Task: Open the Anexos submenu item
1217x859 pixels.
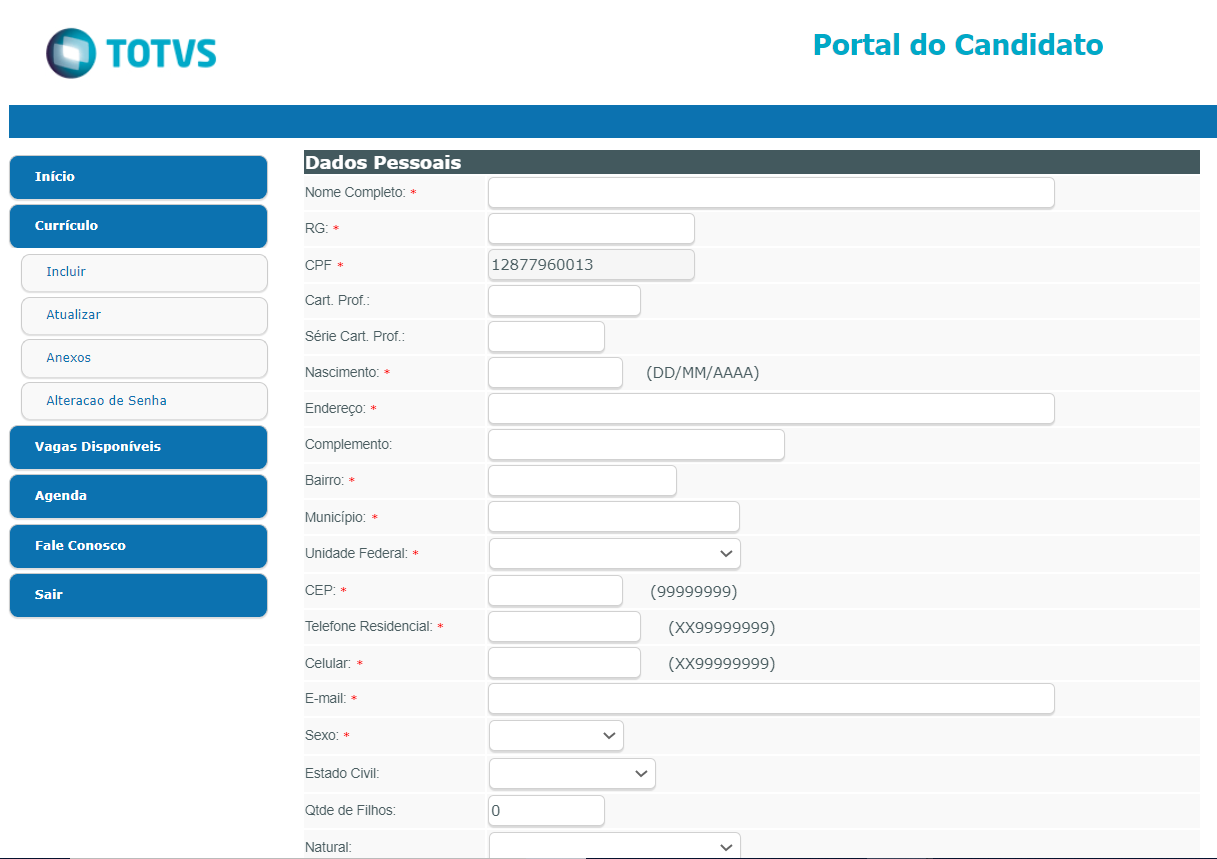Action: (x=144, y=358)
